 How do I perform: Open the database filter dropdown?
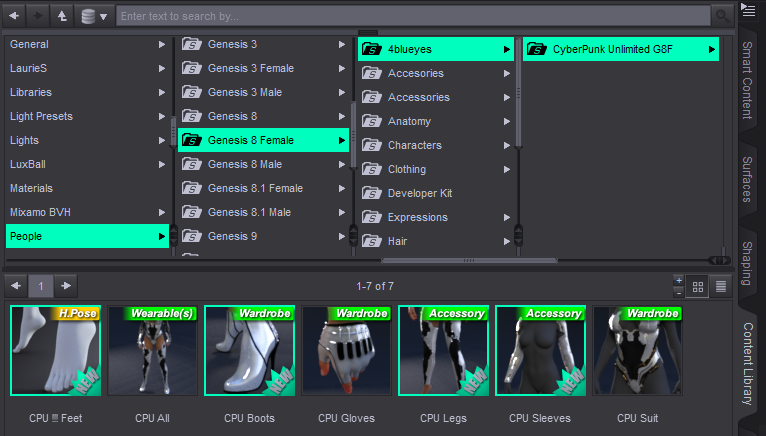(94, 16)
